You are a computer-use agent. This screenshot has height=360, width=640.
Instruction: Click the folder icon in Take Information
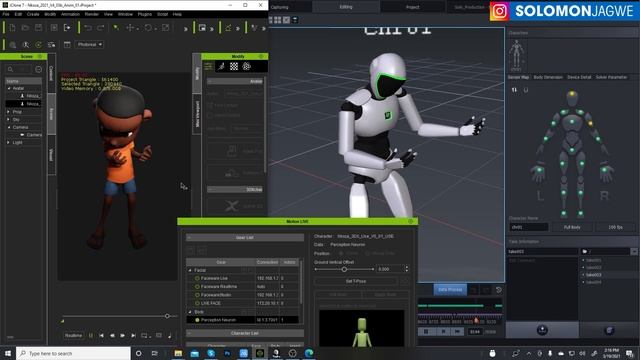(x=585, y=251)
